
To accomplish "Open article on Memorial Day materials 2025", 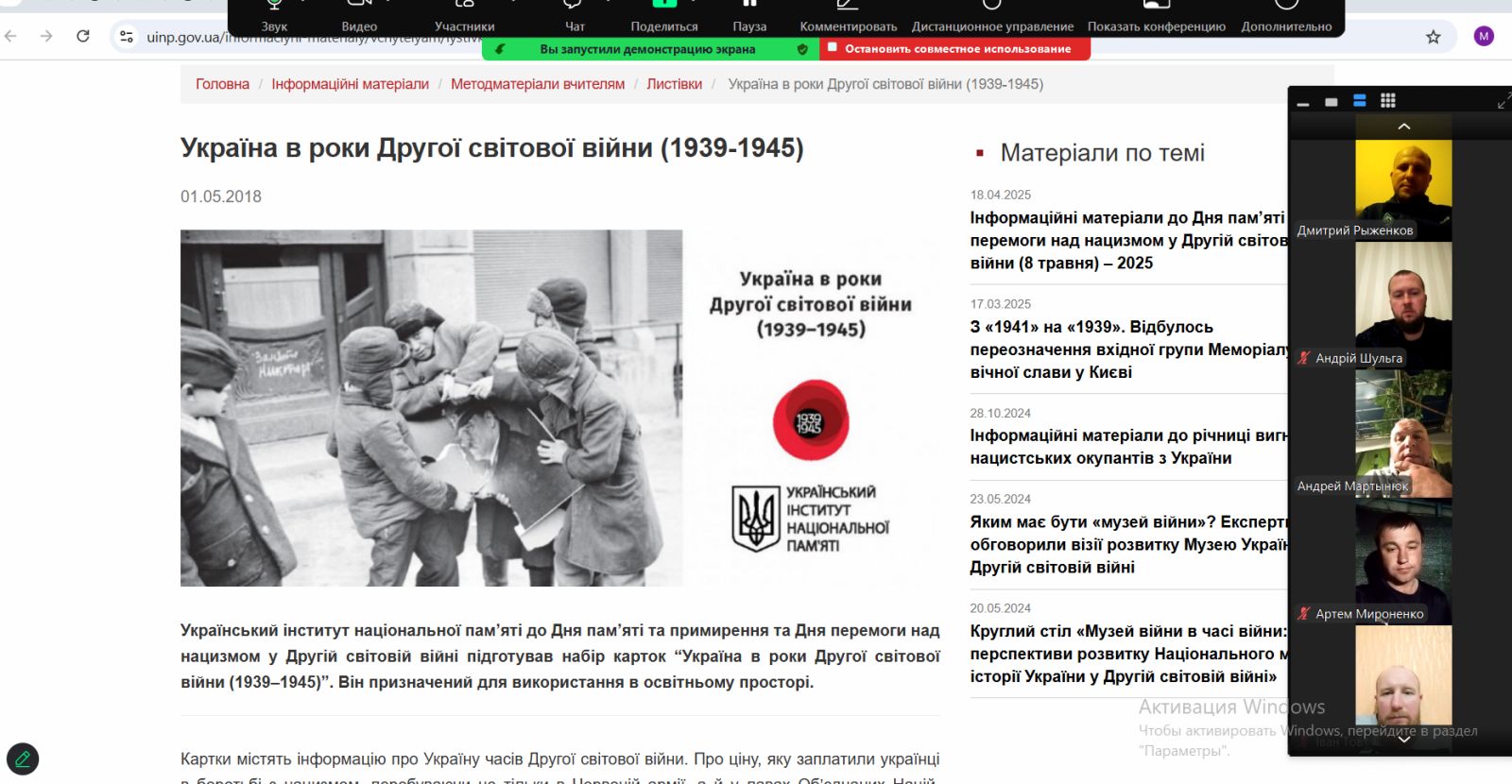I will [1128, 241].
